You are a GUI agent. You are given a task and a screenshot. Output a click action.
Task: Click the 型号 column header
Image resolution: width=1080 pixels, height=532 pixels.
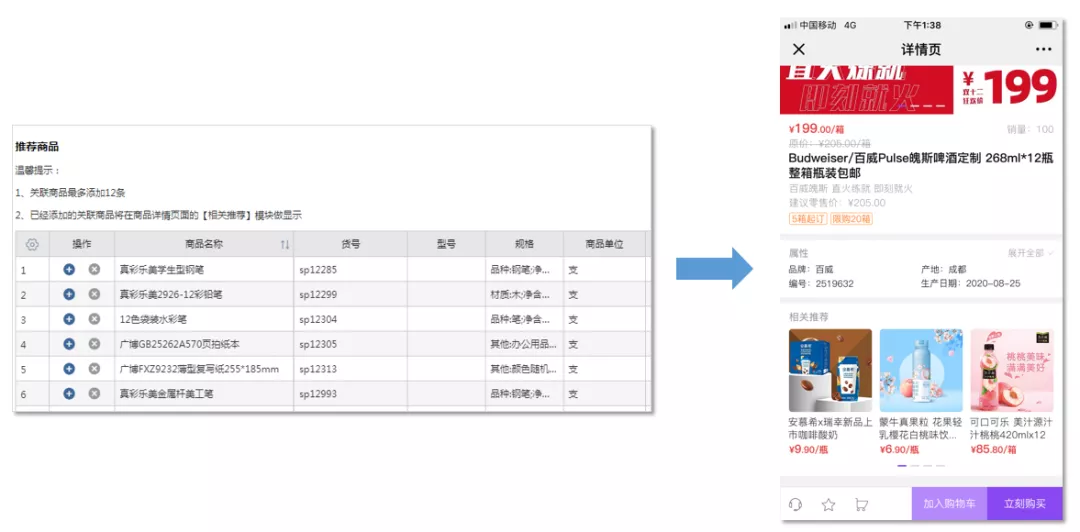tap(446, 244)
